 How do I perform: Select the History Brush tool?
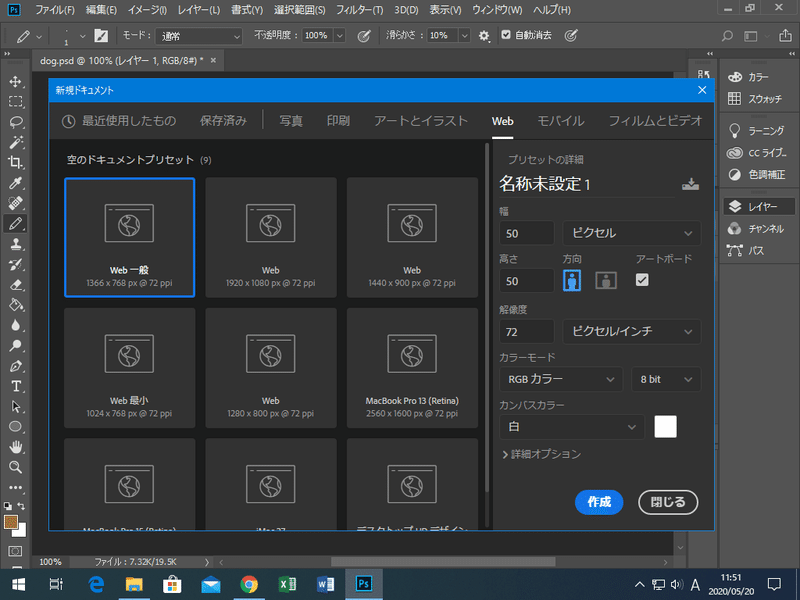15,264
